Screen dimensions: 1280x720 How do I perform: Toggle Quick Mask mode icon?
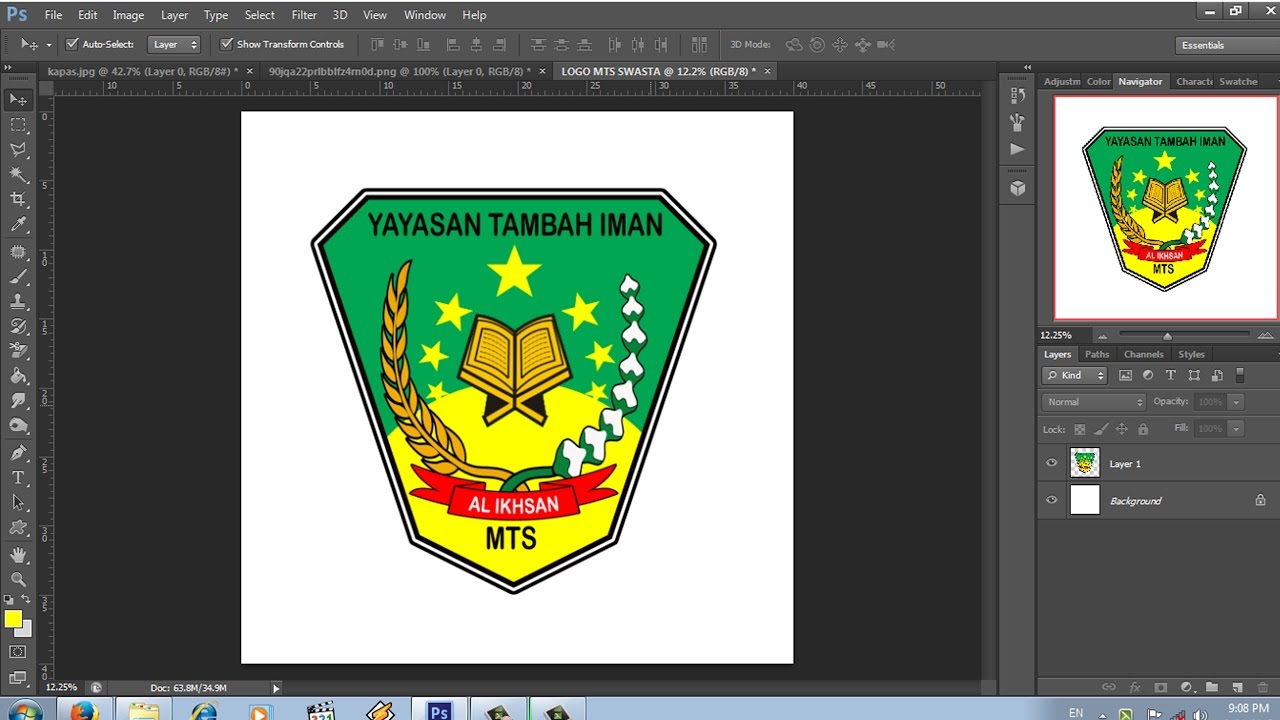pyautogui.click(x=18, y=652)
